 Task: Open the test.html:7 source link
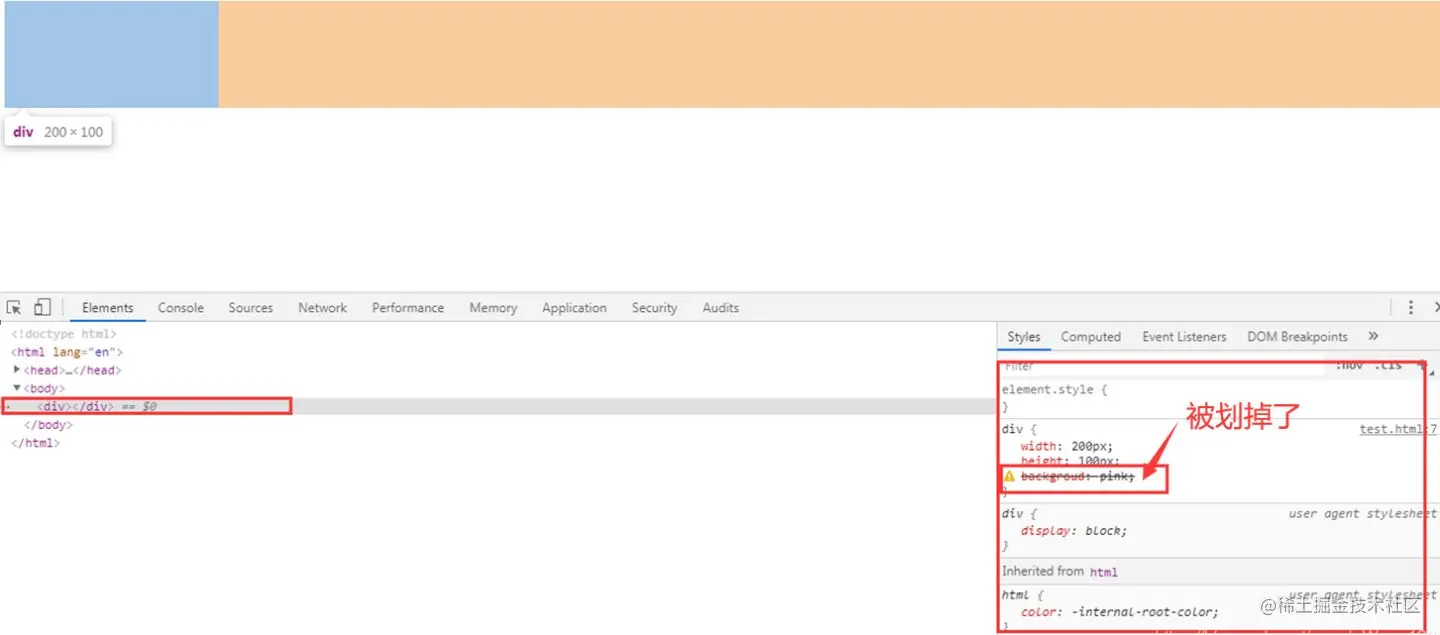[x=1398, y=429]
